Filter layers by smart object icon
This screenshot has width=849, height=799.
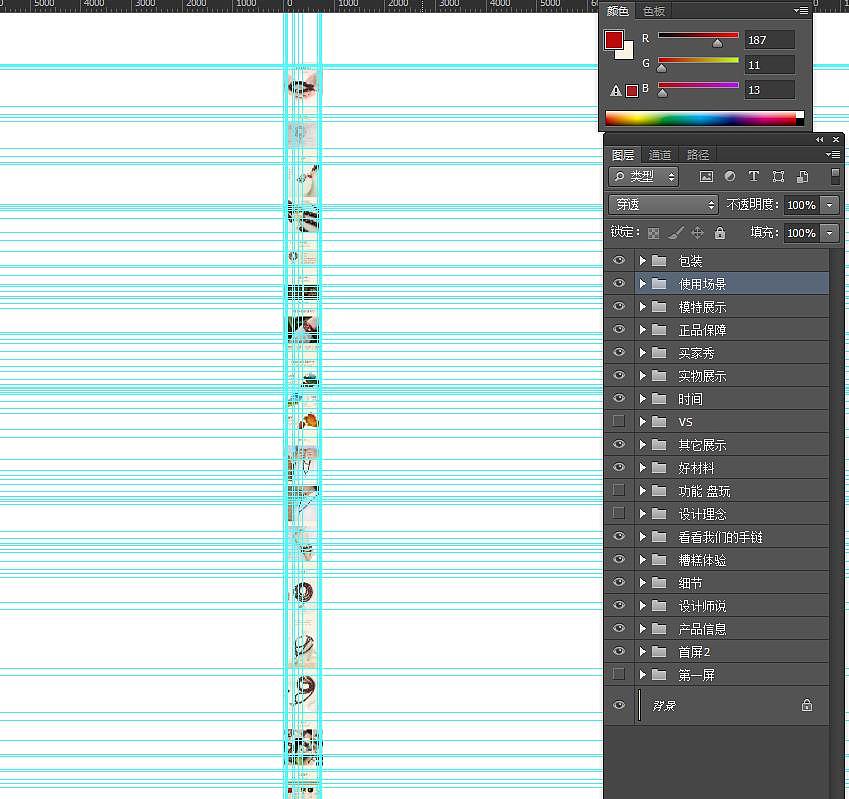point(802,176)
